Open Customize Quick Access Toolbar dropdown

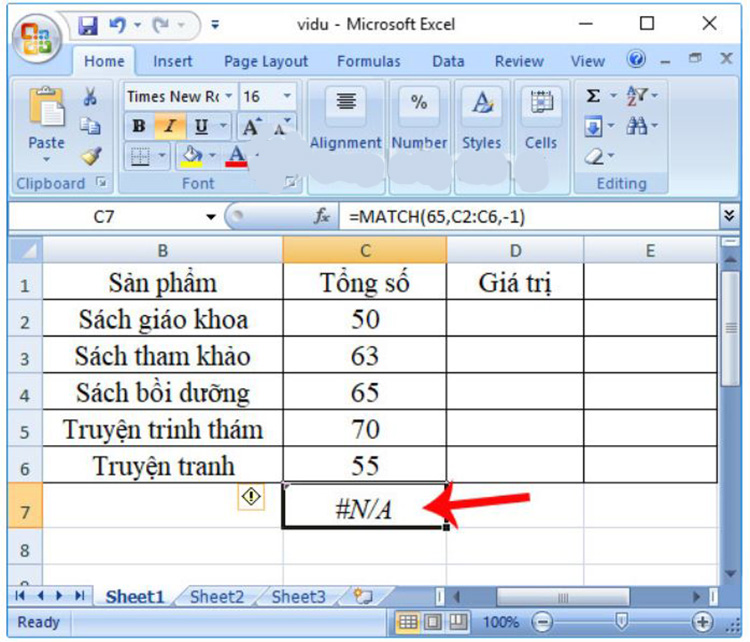(x=215, y=24)
